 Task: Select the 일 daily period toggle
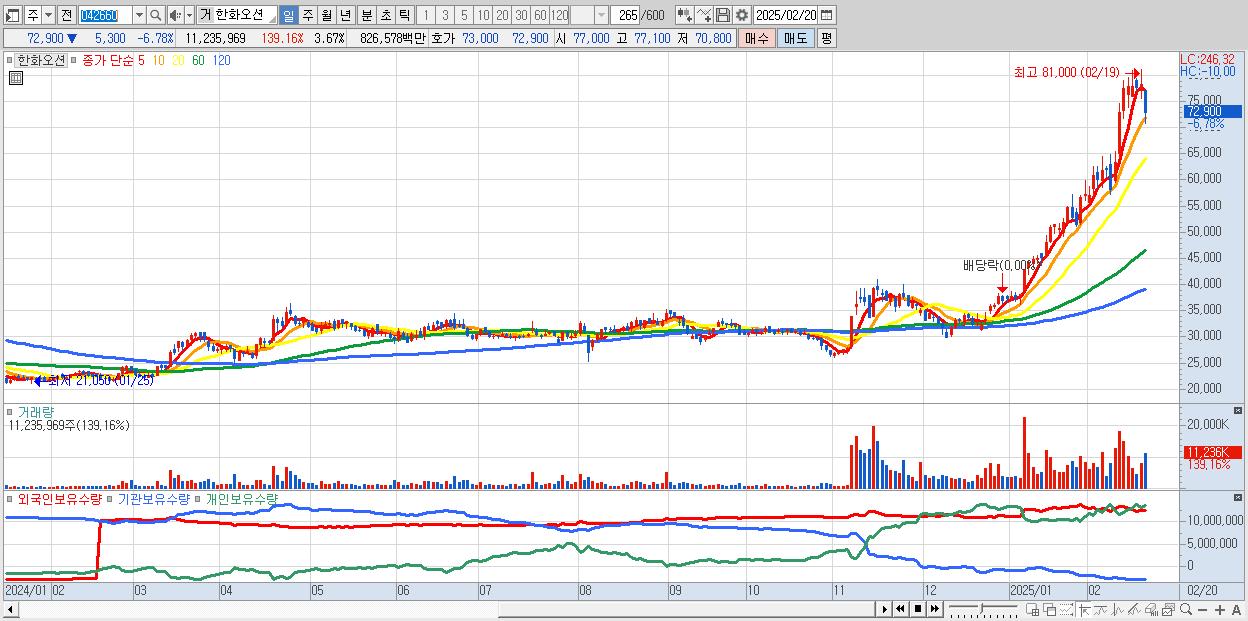click(288, 15)
